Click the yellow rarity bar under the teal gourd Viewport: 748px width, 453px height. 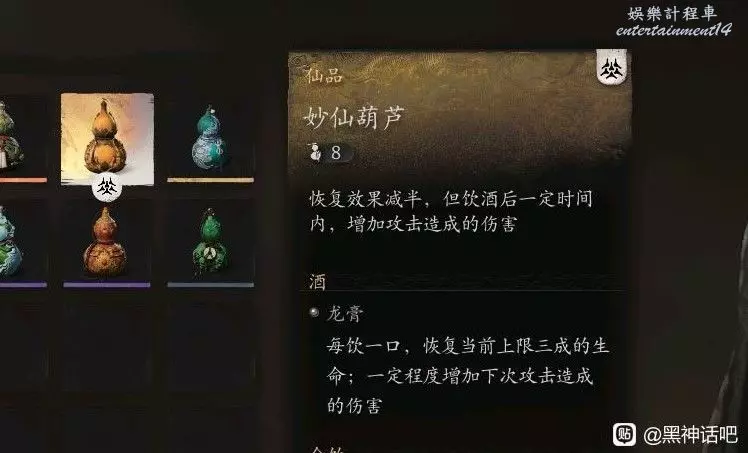click(210, 180)
